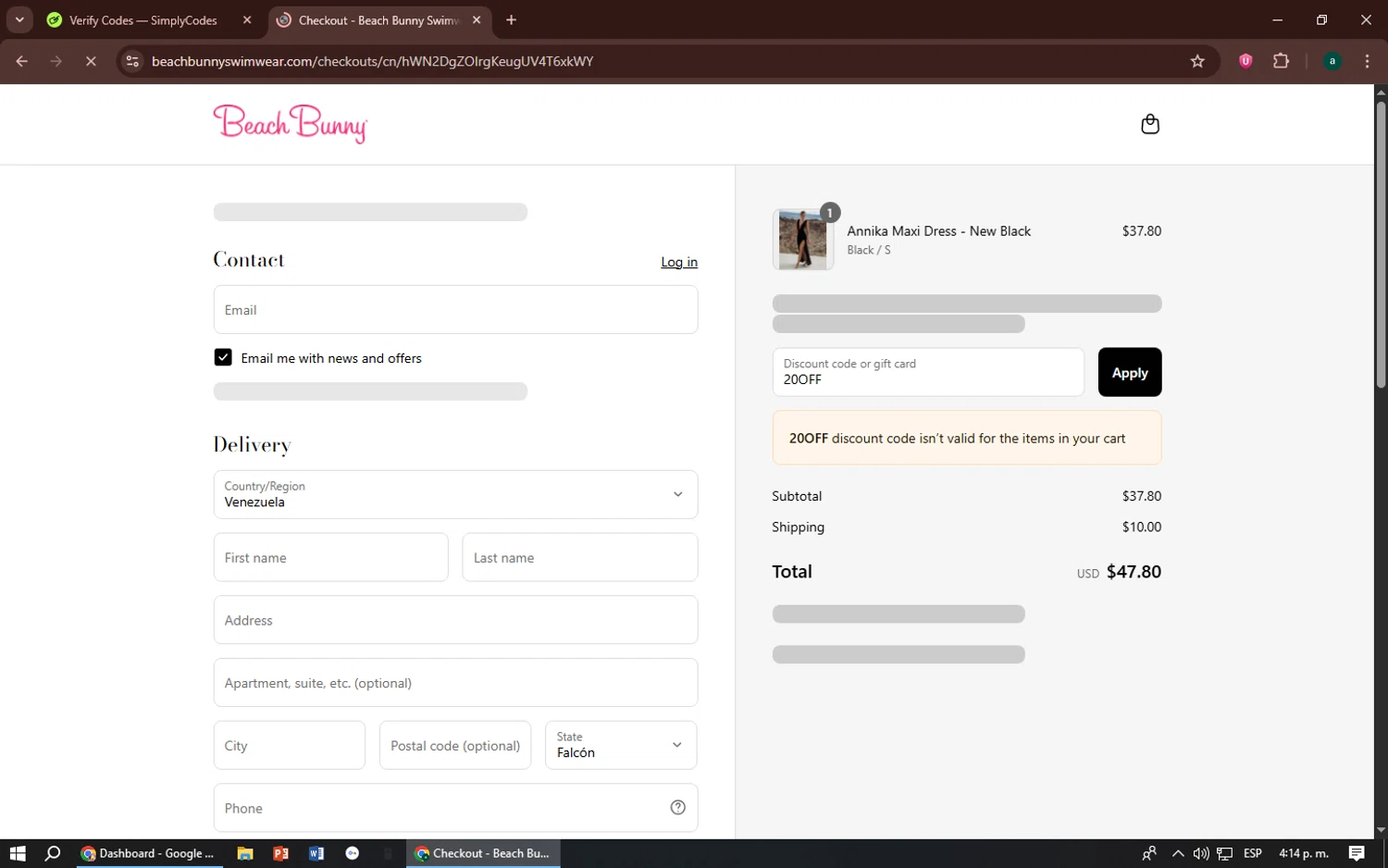Open Windows Start menu
Image resolution: width=1388 pixels, height=868 pixels.
click(x=18, y=853)
